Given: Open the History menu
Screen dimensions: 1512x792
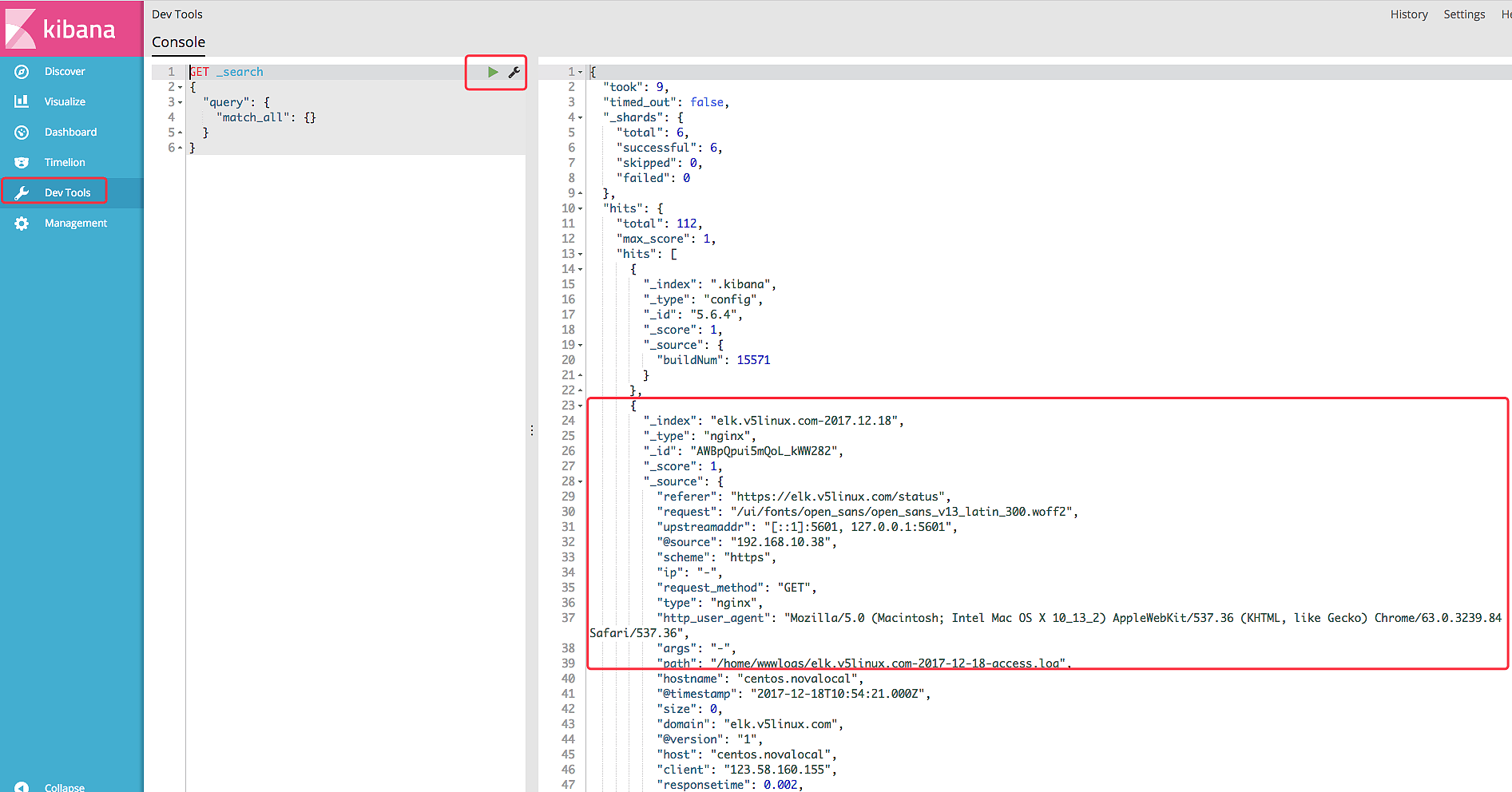Looking at the screenshot, I should pos(1408,14).
